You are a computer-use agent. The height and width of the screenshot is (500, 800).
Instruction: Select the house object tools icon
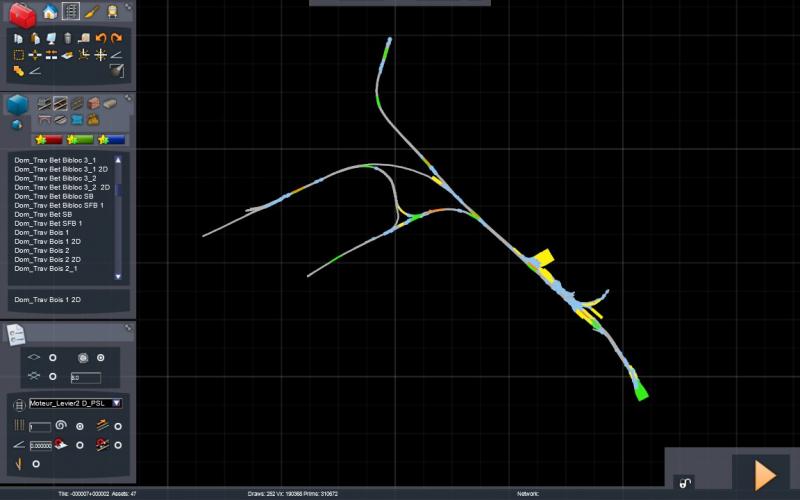tap(49, 11)
